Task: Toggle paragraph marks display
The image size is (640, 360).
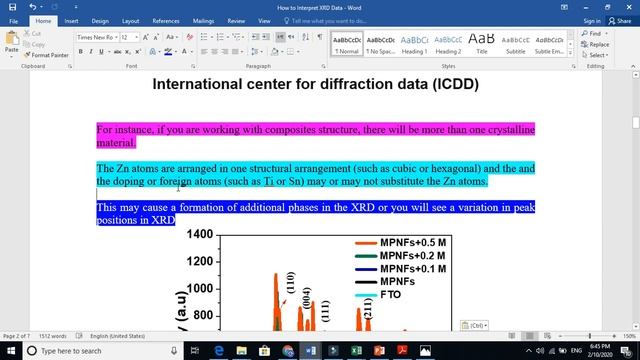Action: point(320,37)
